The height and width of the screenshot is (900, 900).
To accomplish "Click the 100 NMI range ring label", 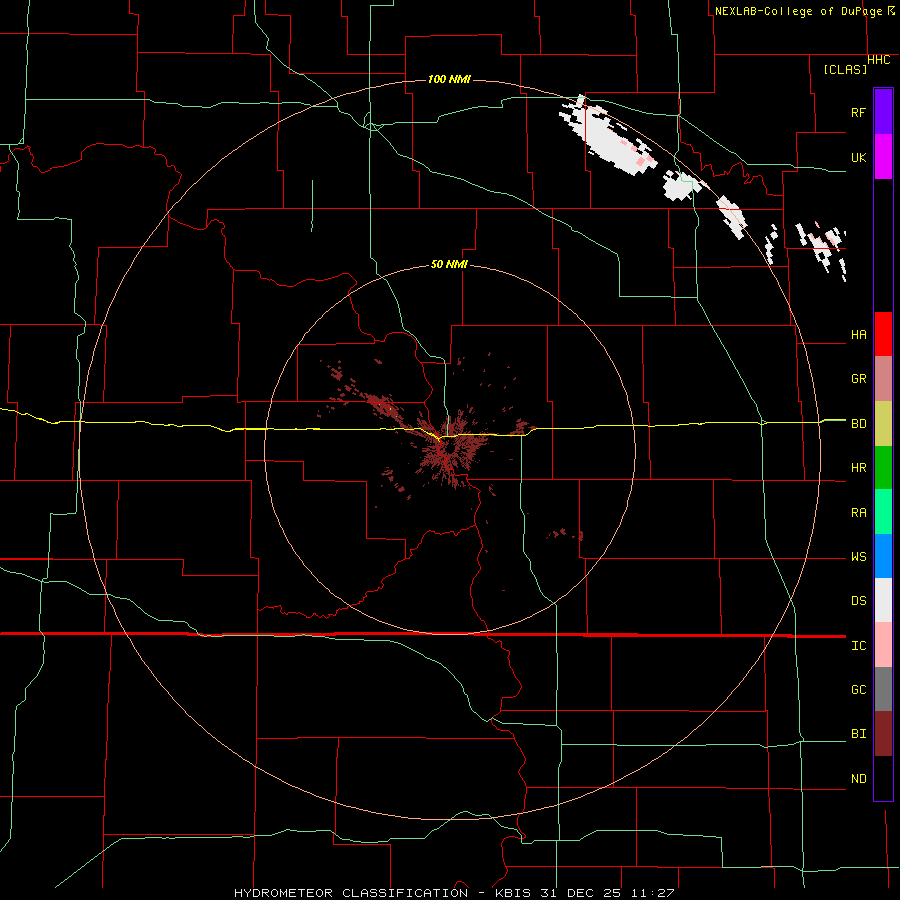I will pos(449,79).
